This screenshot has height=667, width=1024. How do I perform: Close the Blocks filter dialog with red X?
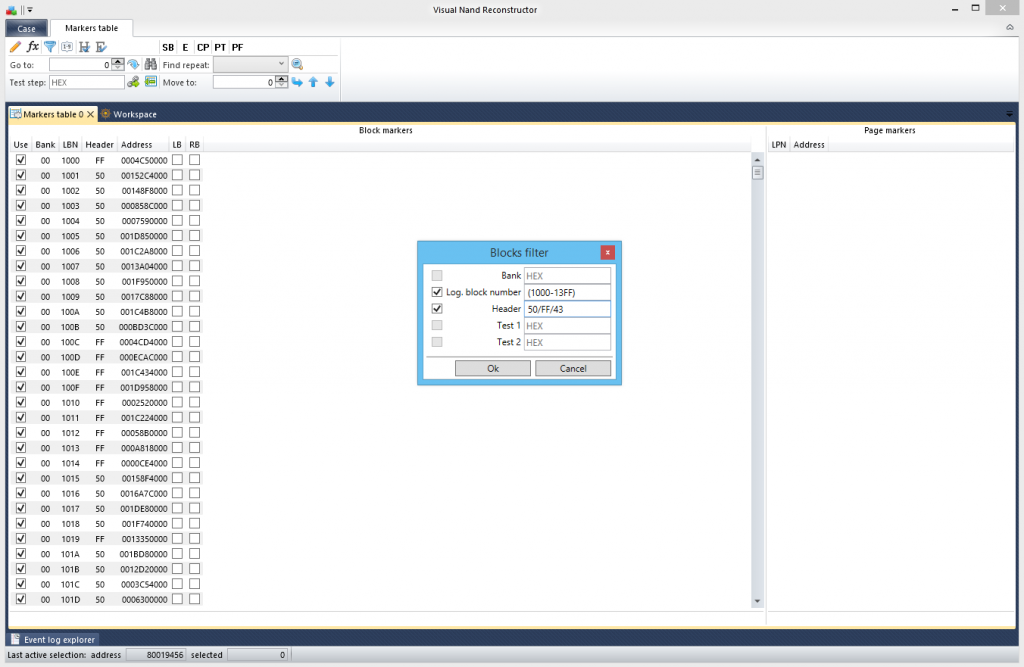607,252
